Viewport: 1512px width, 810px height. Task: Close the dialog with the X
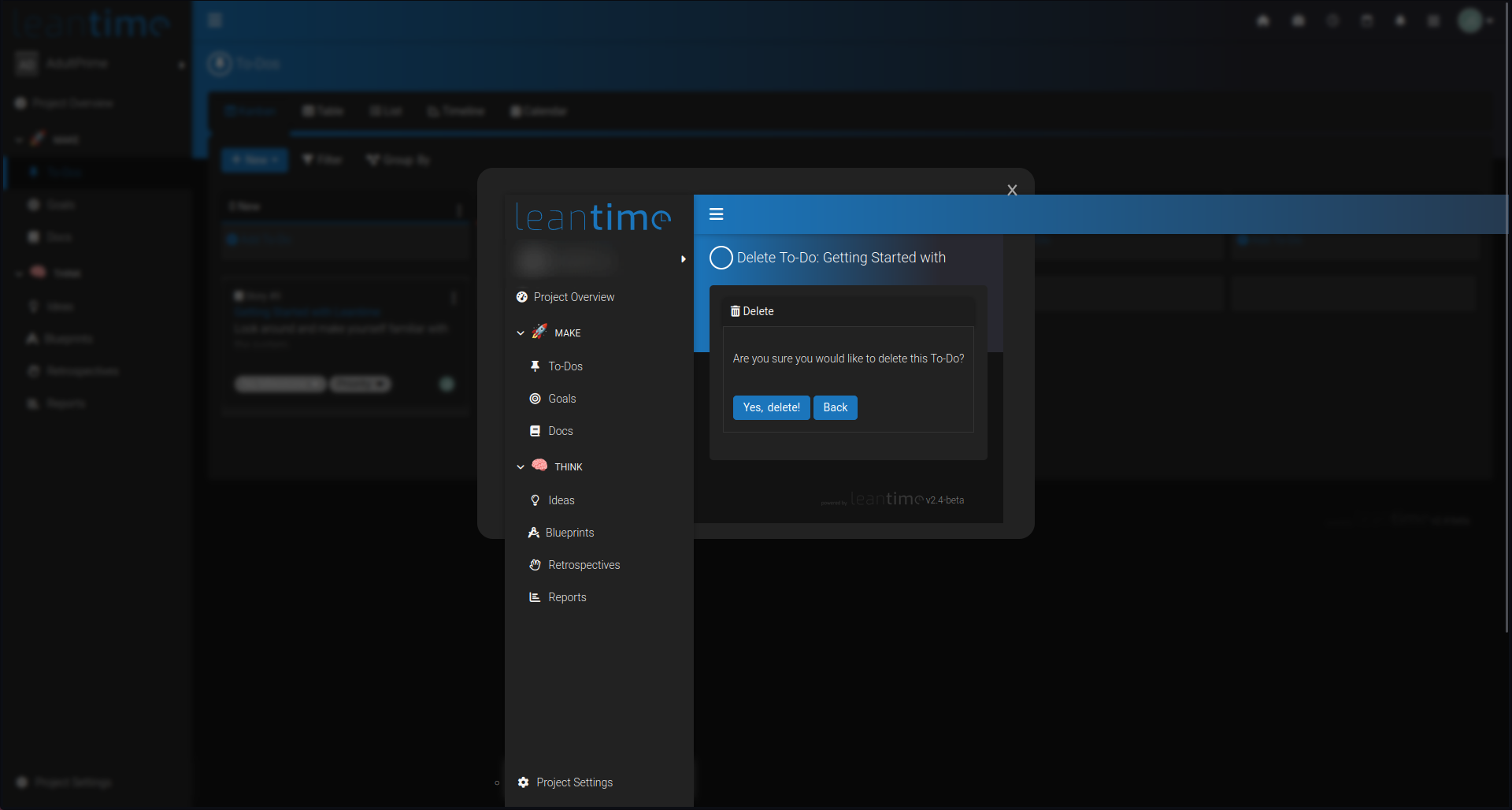1011,189
